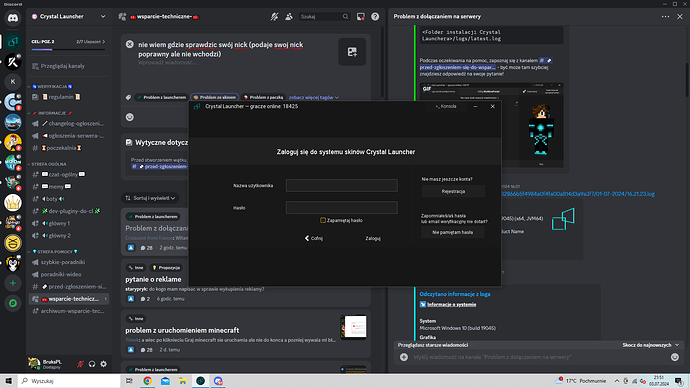Image resolution: width=690 pixels, height=388 pixels.
Task: Click Skocz do najnowszych in thread
Action: coord(650,345)
